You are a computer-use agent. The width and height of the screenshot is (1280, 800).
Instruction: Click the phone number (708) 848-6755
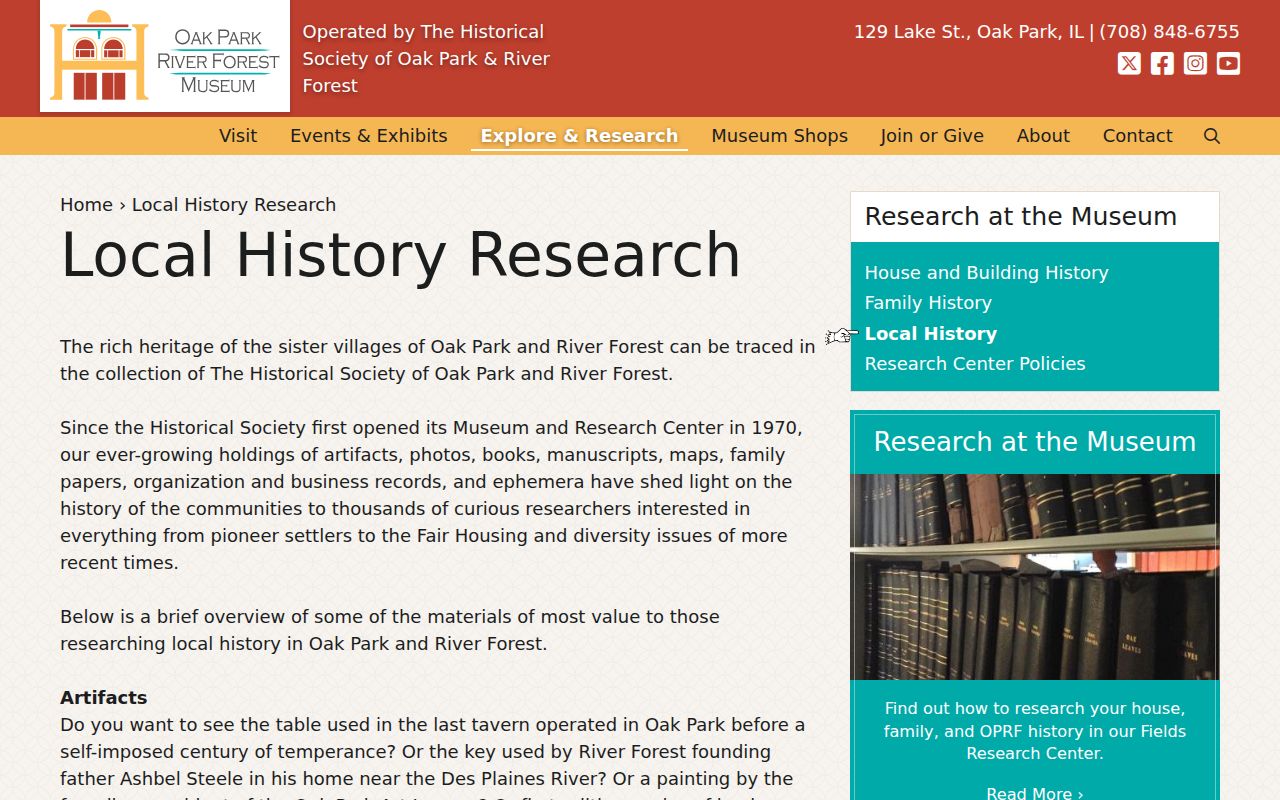pos(1169,32)
